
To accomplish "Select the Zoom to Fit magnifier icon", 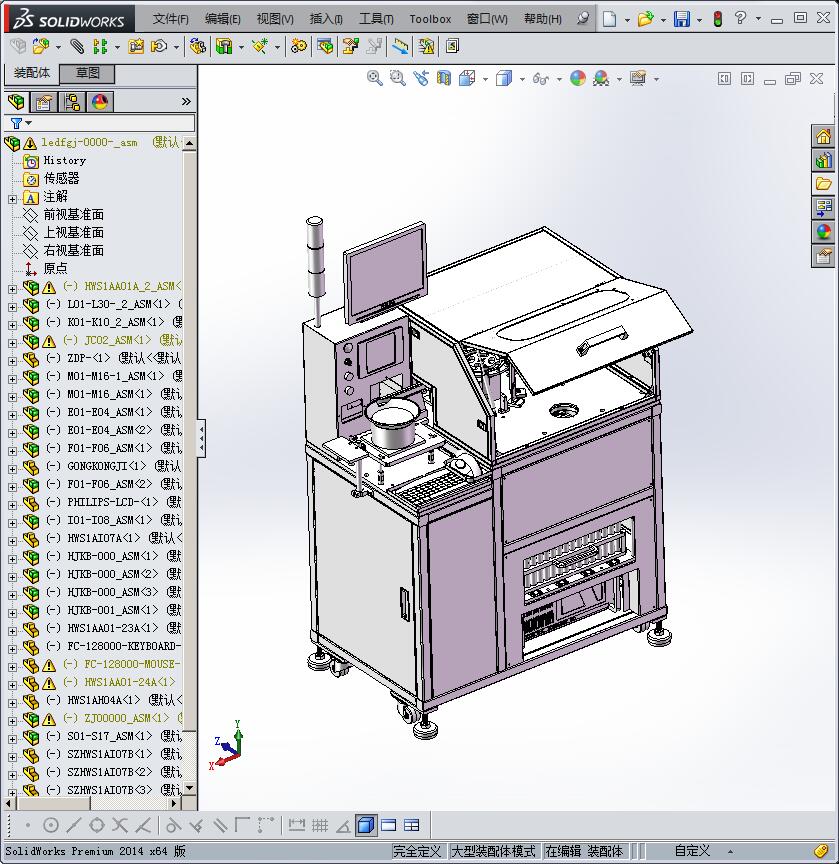I will [375, 78].
